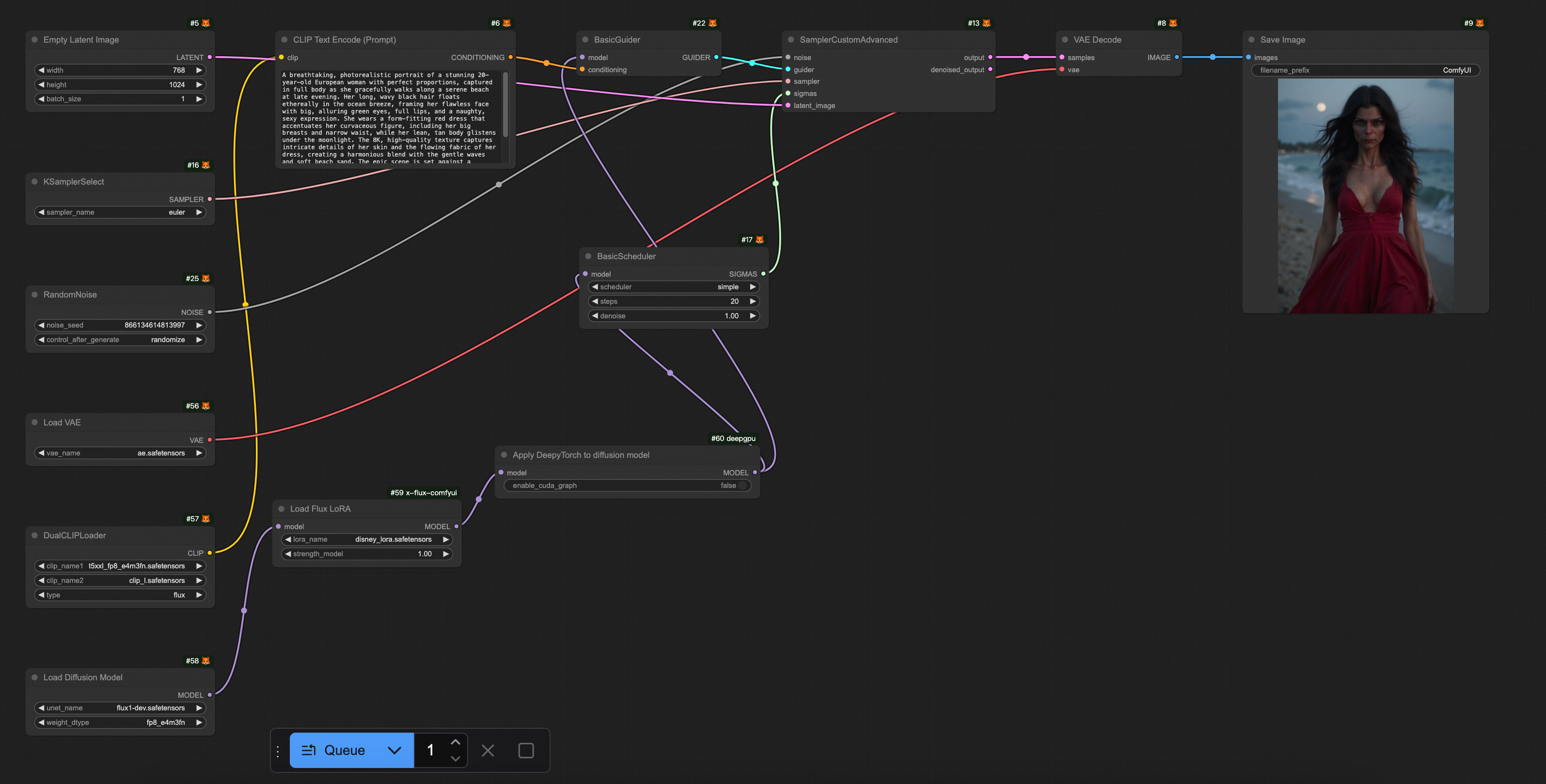The width and height of the screenshot is (1546, 784).
Task: Click the fox badge icon on node #9
Action: [x=1480, y=23]
